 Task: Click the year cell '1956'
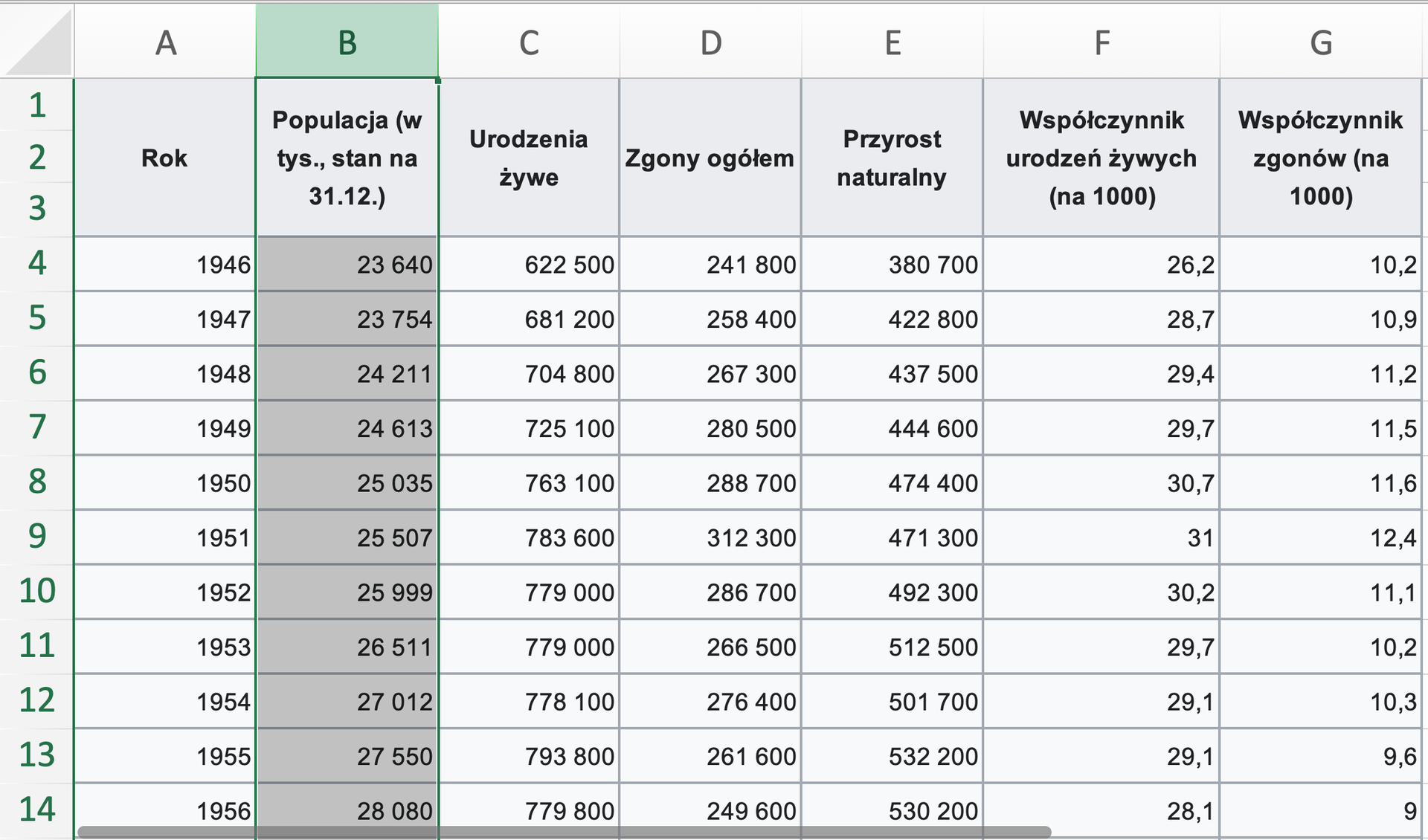coord(165,810)
